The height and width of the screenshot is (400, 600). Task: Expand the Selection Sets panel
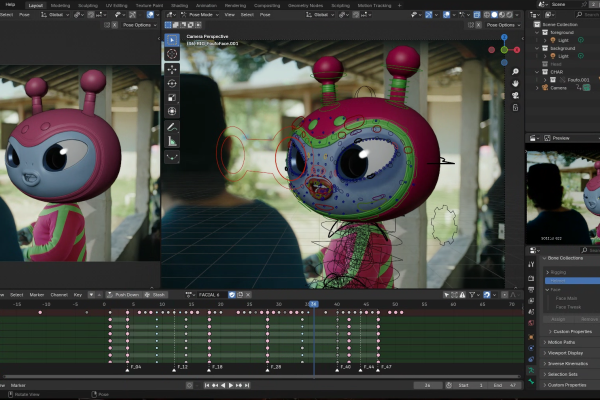click(x=562, y=374)
